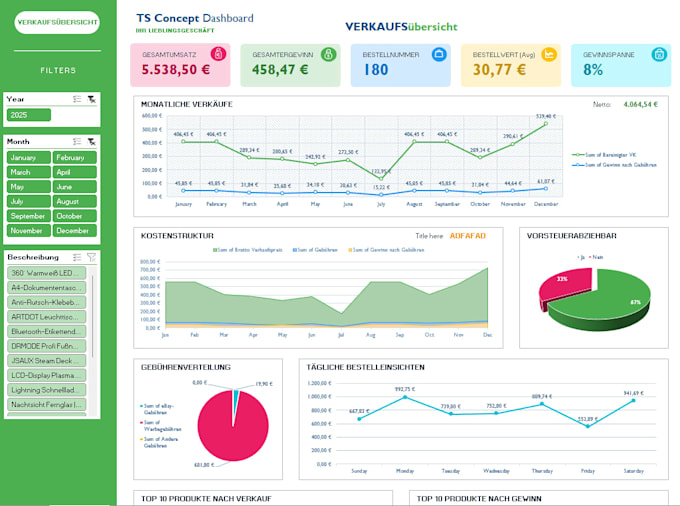Select LCD-Display Plasma product filter
The image size is (680, 506).
click(x=46, y=375)
